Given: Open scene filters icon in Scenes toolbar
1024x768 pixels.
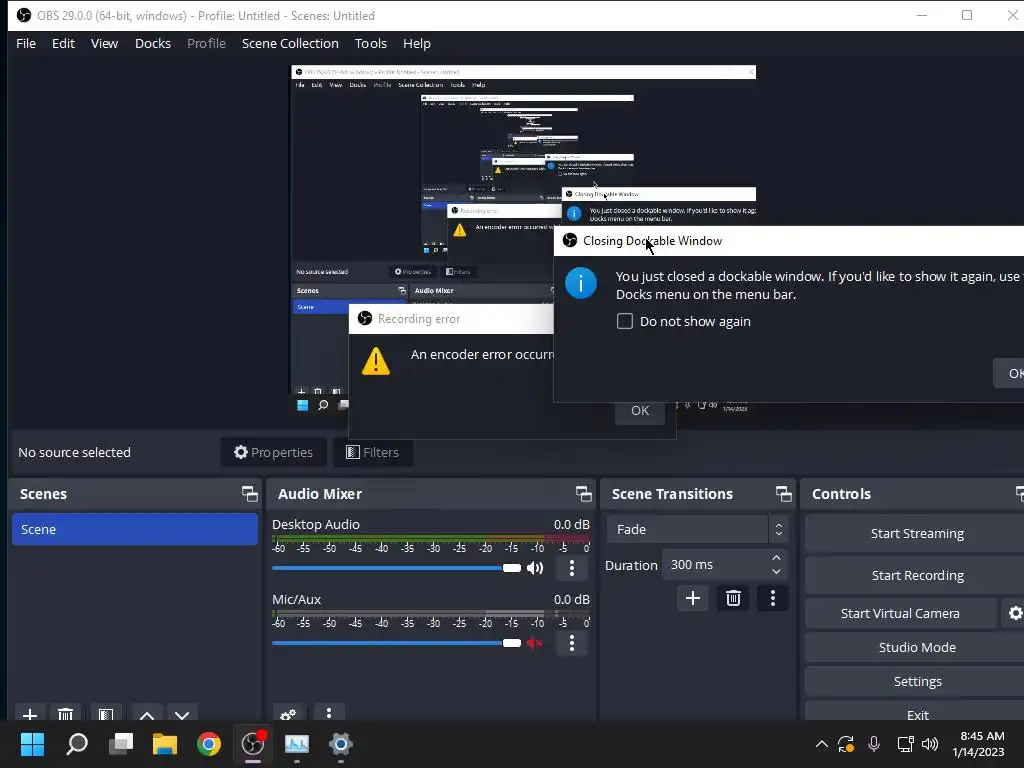Looking at the screenshot, I should [x=105, y=713].
